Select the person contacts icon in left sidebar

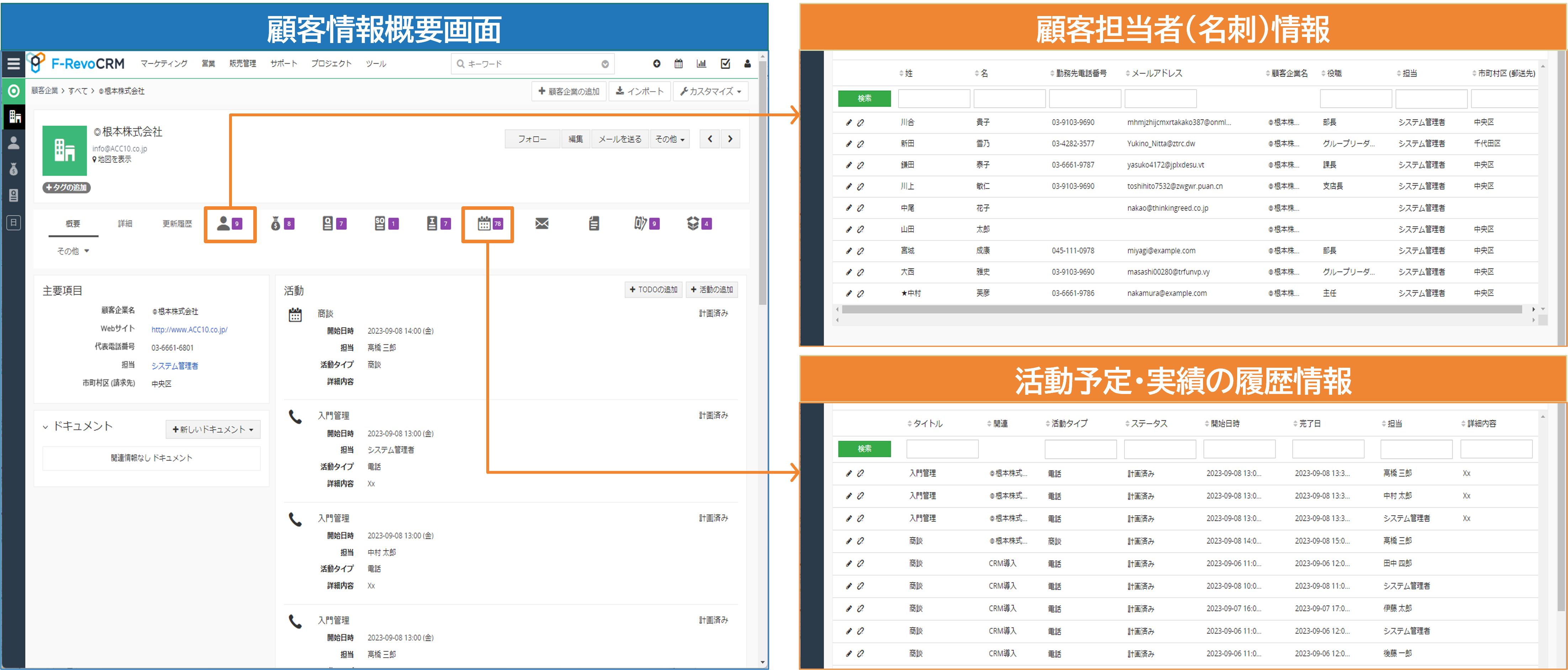click(x=14, y=143)
